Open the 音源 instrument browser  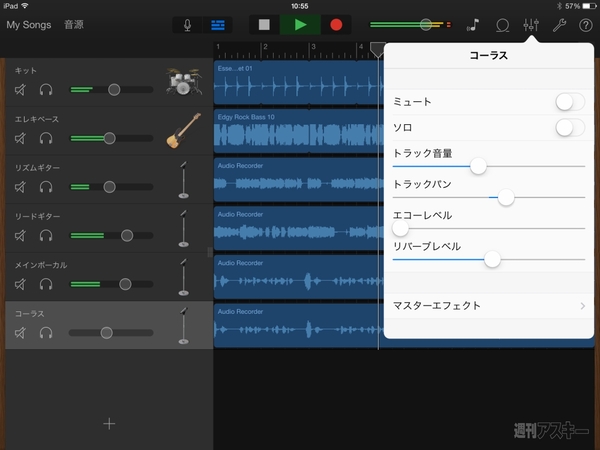75,23
